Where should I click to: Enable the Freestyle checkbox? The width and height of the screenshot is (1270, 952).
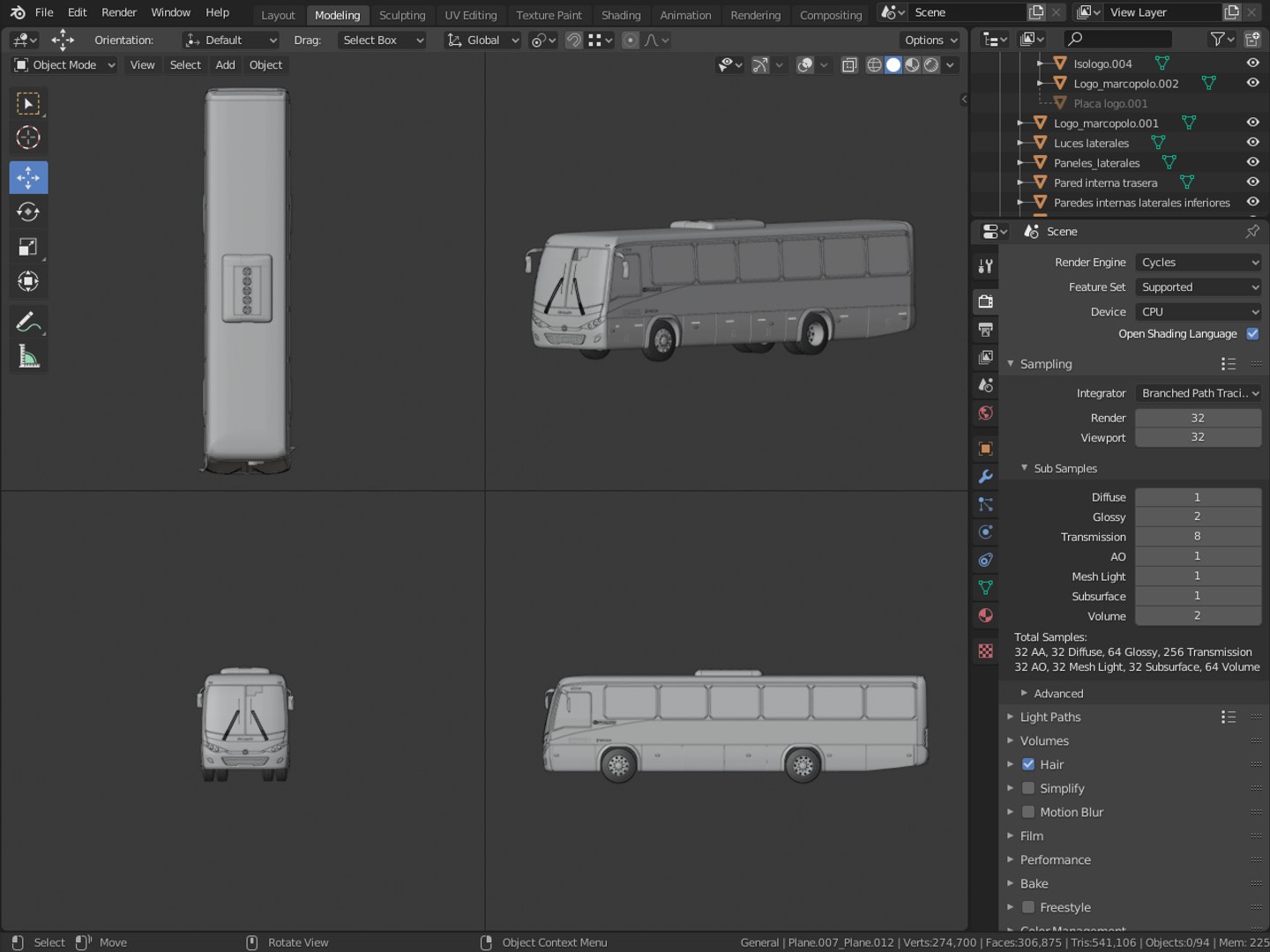pyautogui.click(x=1028, y=907)
